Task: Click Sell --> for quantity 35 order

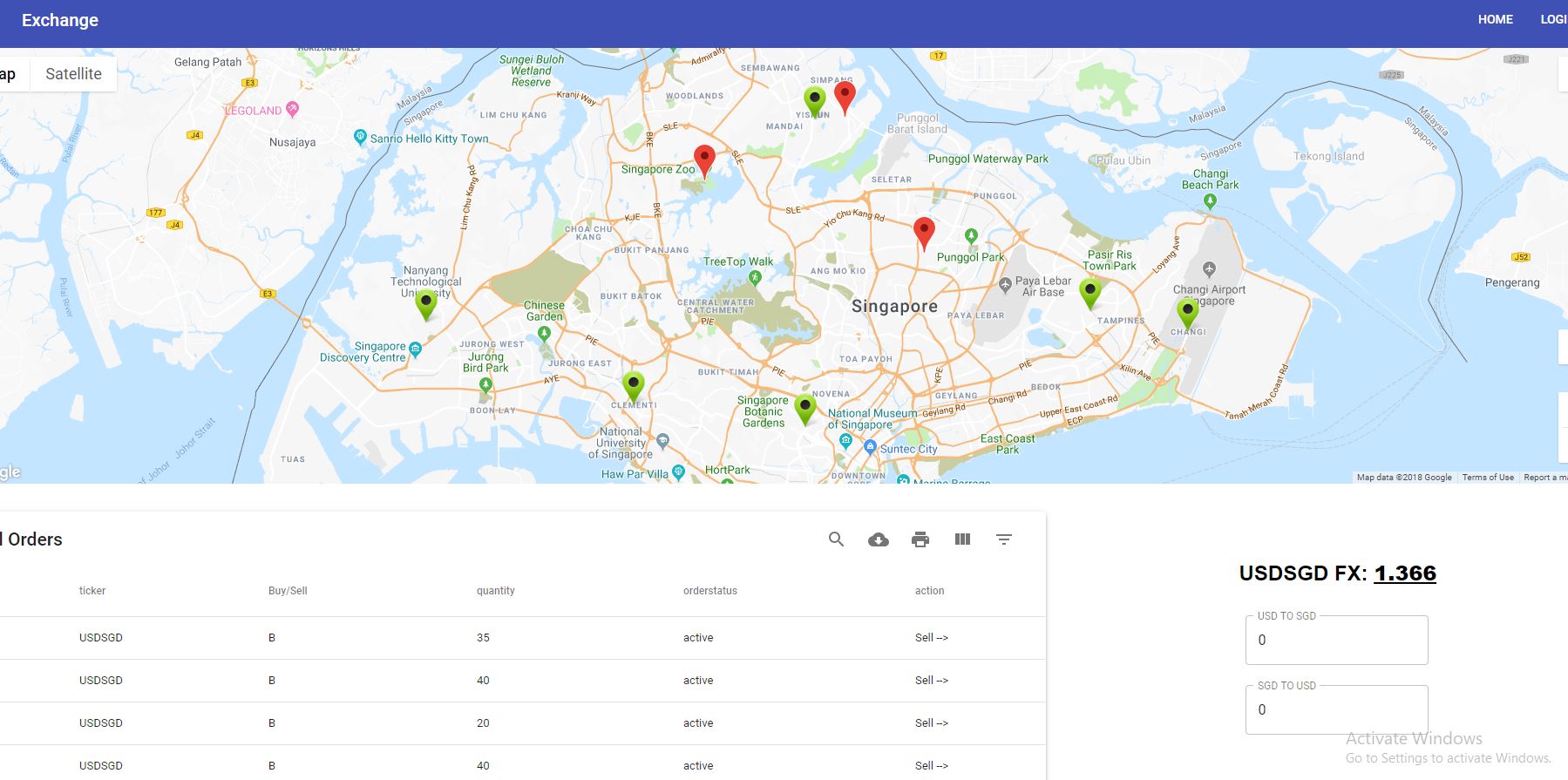Action: pos(932,638)
